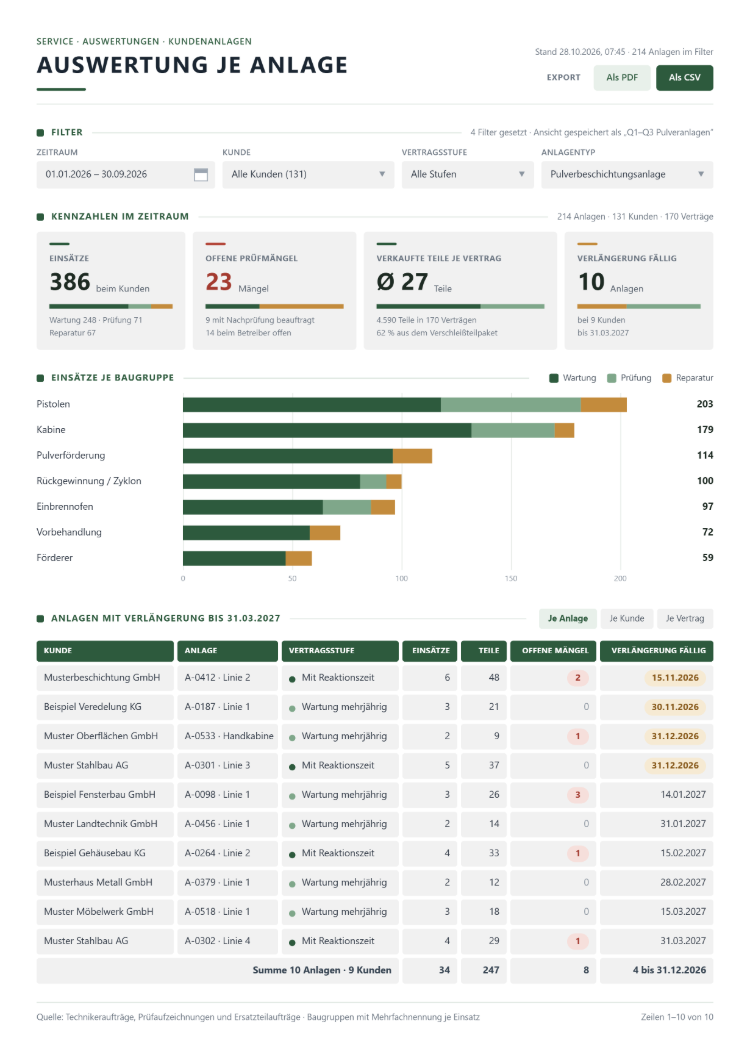Click the Prüfung legend color swatch
The height and width of the screenshot is (1060, 750).
[611, 379]
